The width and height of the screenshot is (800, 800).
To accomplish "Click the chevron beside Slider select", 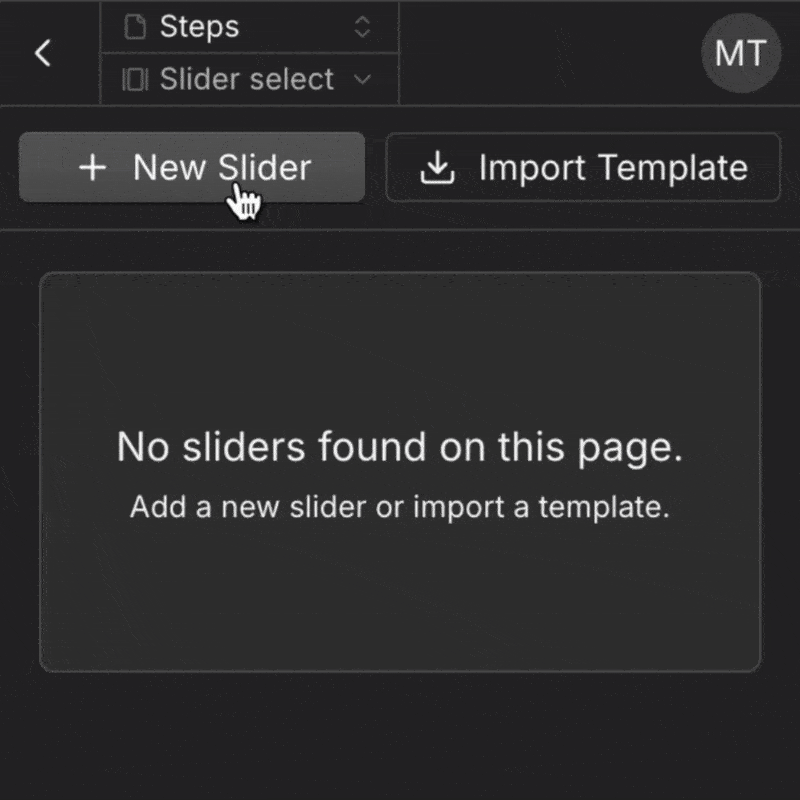I will tap(364, 79).
